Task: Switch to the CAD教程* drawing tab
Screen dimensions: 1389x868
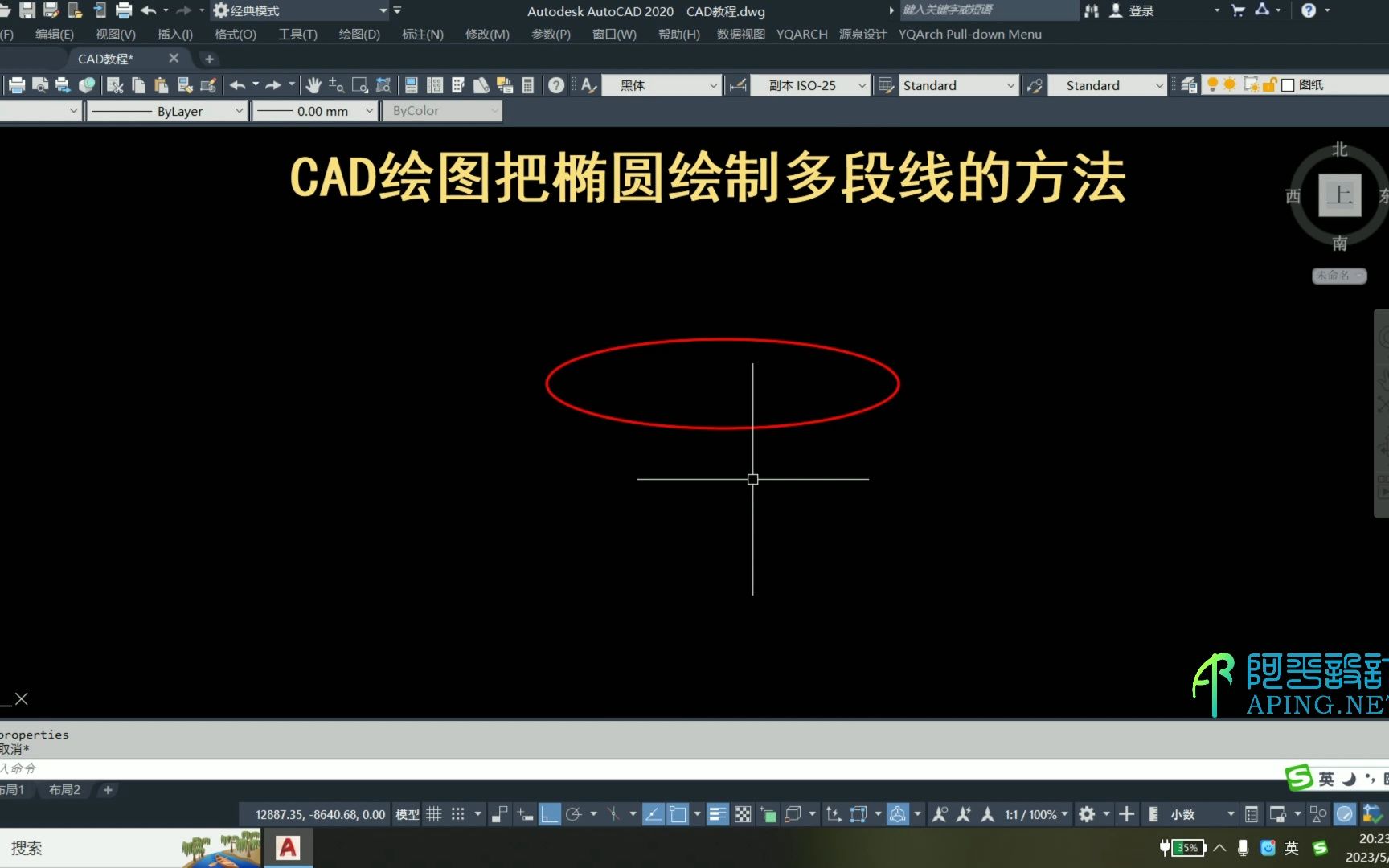Action: point(105,59)
